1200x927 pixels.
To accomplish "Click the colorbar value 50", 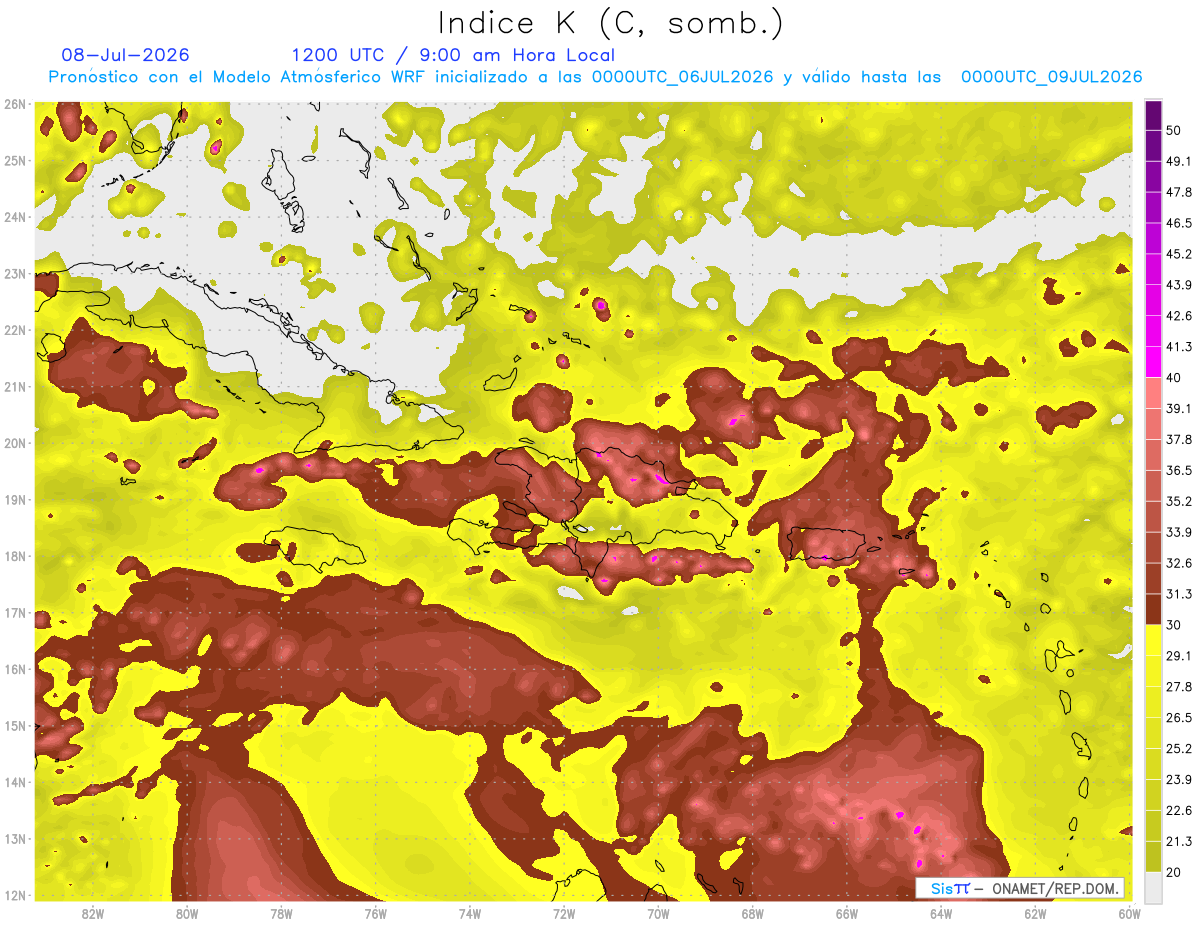I will (x=1174, y=130).
